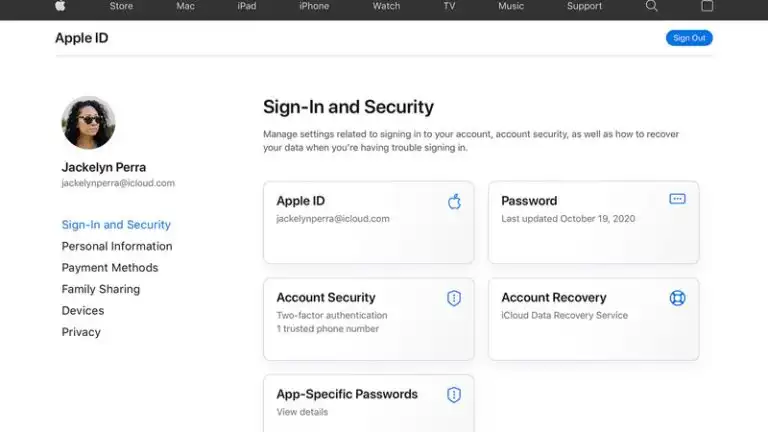This screenshot has height=432, width=768.
Task: Select Personal Information in the sidebar
Action: pyautogui.click(x=117, y=246)
